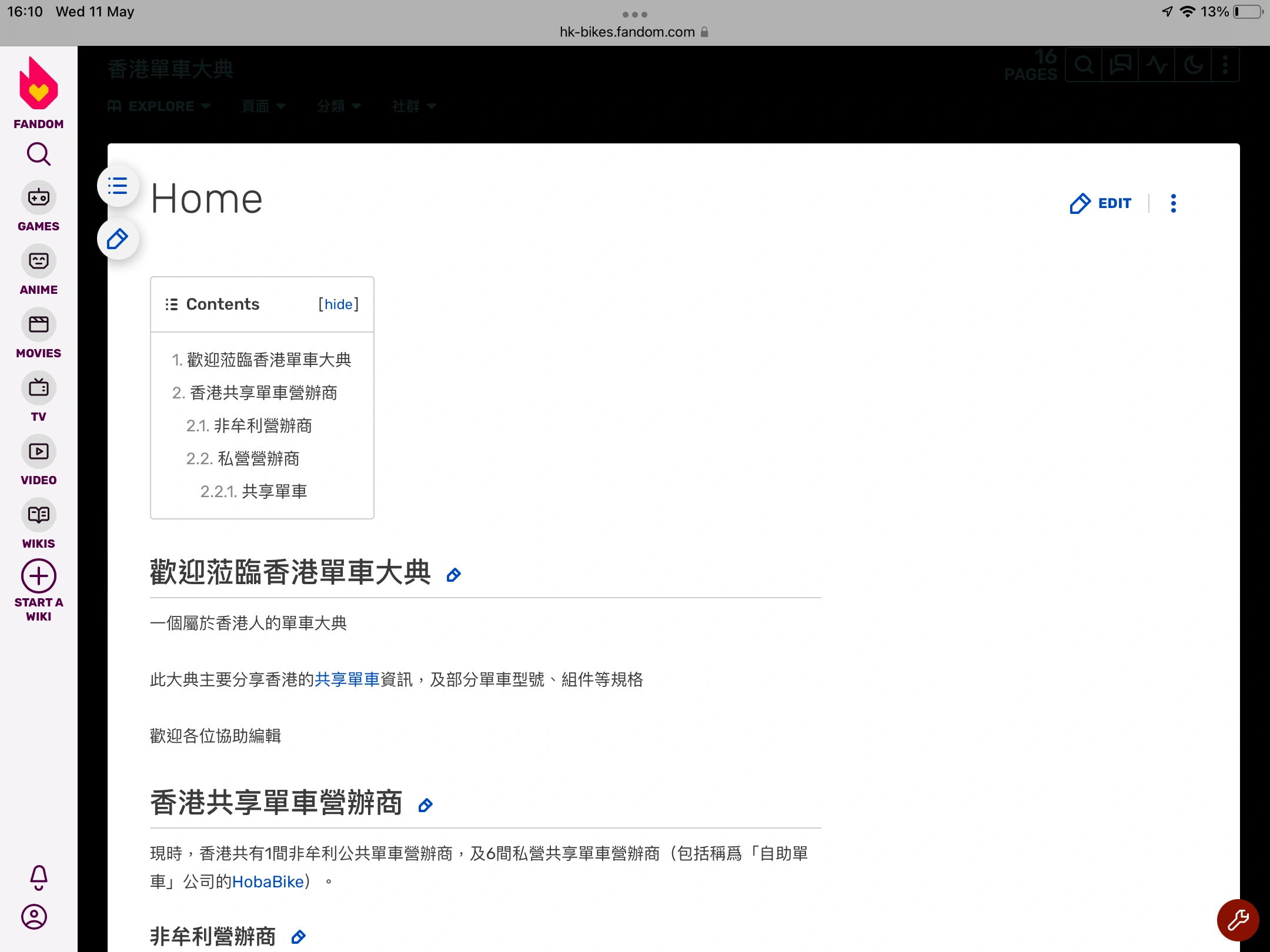The width and height of the screenshot is (1270, 952).
Task: Jump to contents item 2.2. 私營營辦商
Action: 243,459
